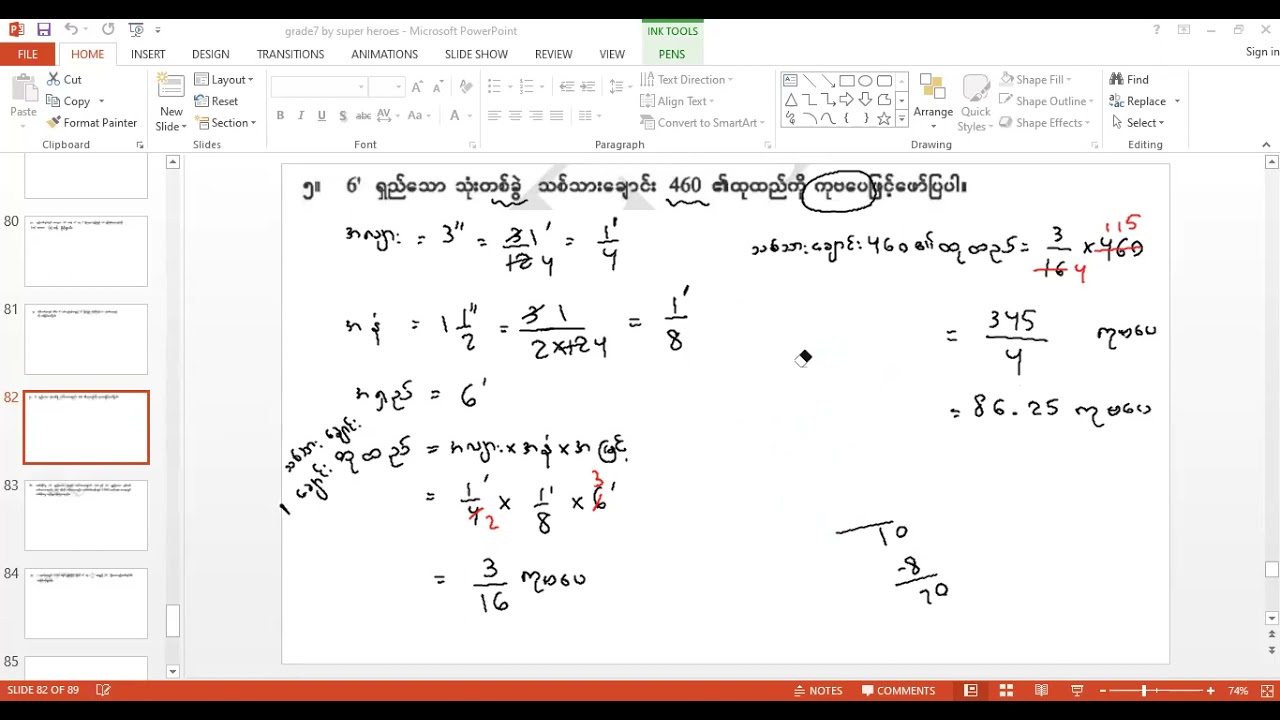Click the zoom out minus button
The image size is (1280, 720).
(x=1103, y=691)
